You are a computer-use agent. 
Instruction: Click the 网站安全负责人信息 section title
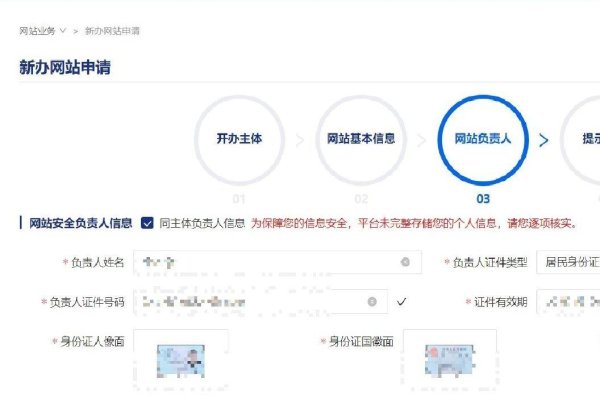coord(80,223)
